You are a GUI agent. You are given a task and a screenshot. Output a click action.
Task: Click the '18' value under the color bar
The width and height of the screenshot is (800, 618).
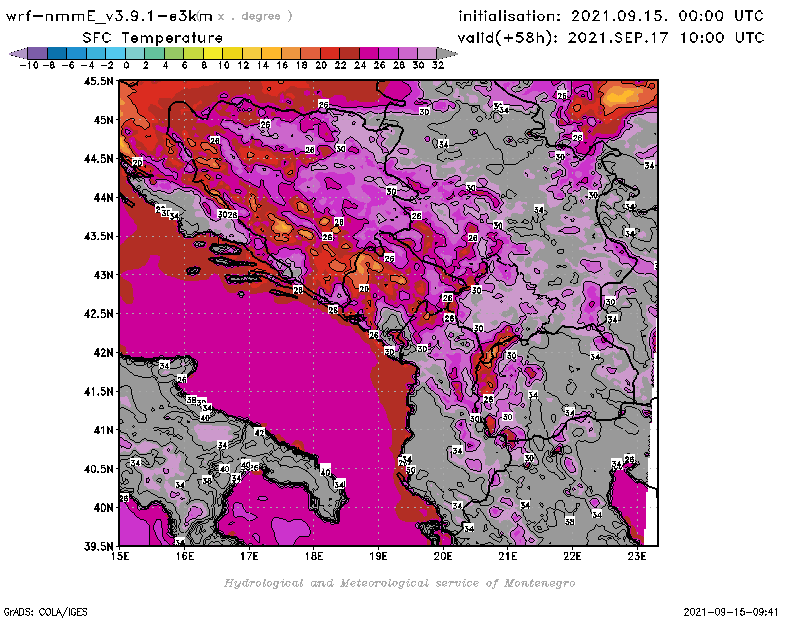click(x=302, y=65)
